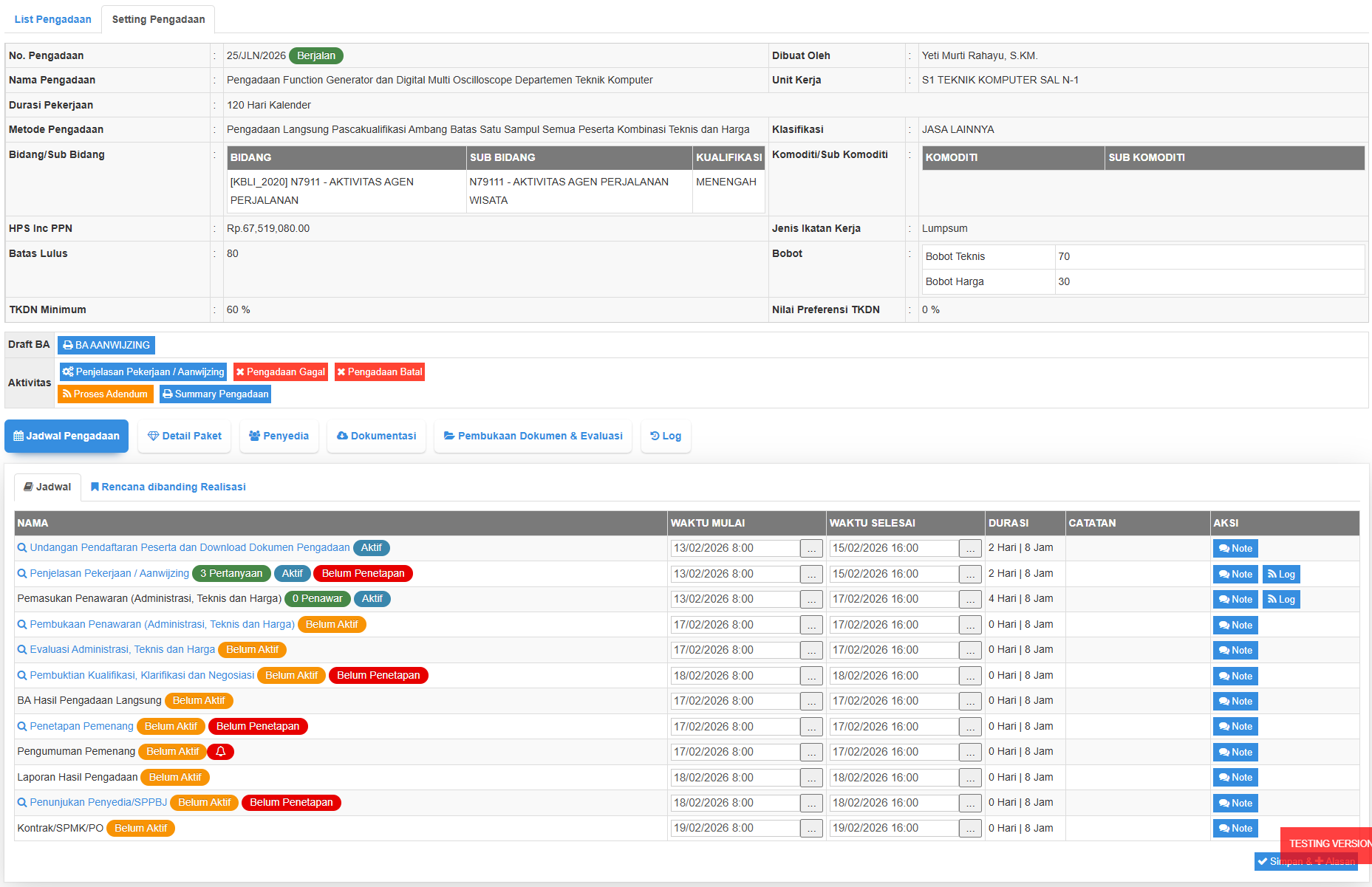Open Proses Adendum activity
1372x887 pixels.
(105, 394)
